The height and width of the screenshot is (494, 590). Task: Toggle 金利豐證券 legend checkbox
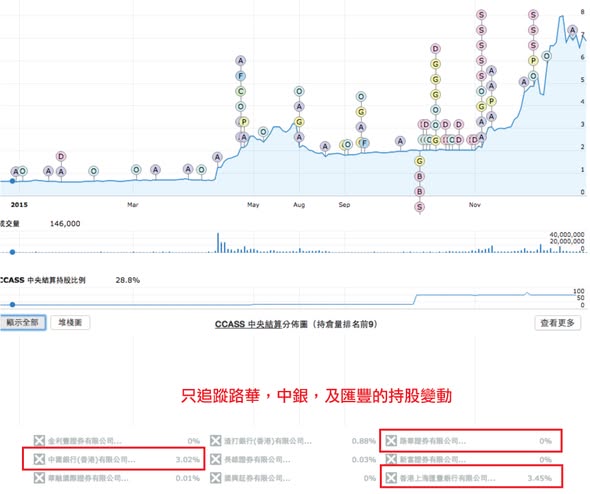click(39, 441)
